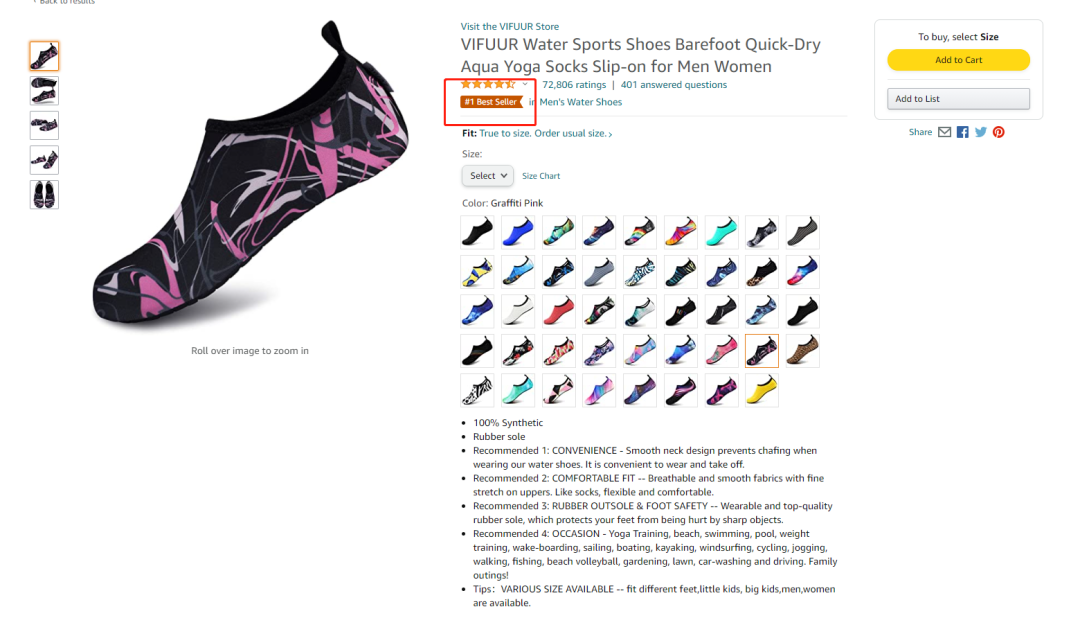Open Men's Water Shoes category link

581,102
